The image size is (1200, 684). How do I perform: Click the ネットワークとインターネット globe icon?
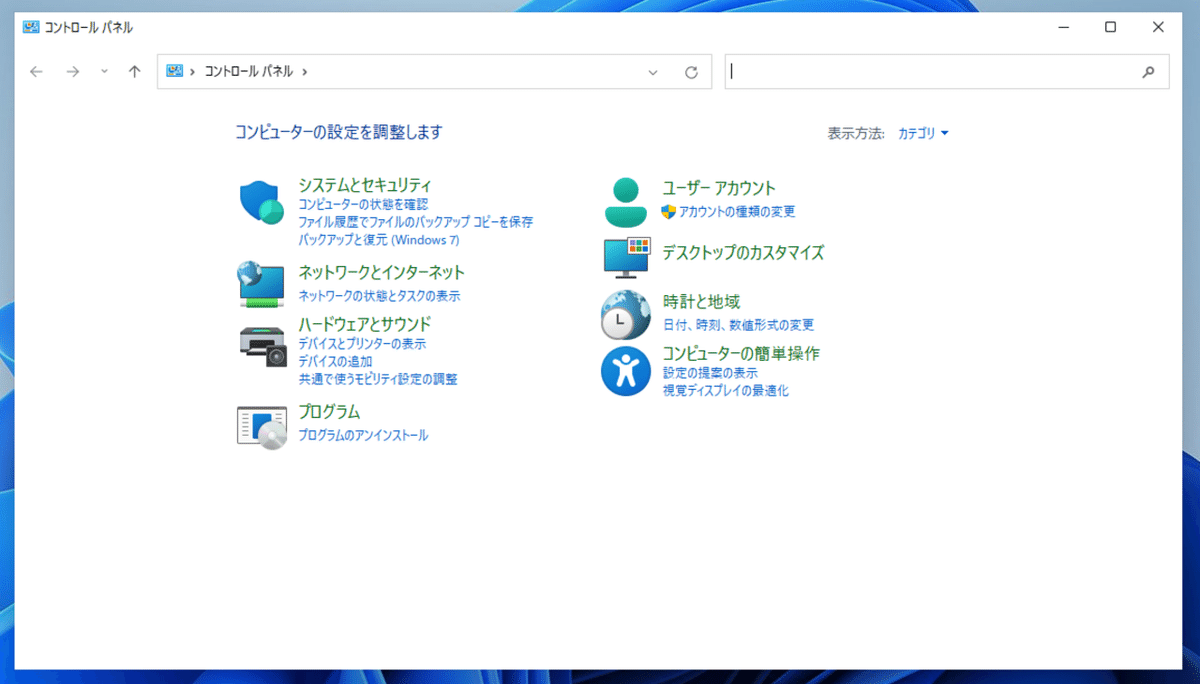(262, 284)
